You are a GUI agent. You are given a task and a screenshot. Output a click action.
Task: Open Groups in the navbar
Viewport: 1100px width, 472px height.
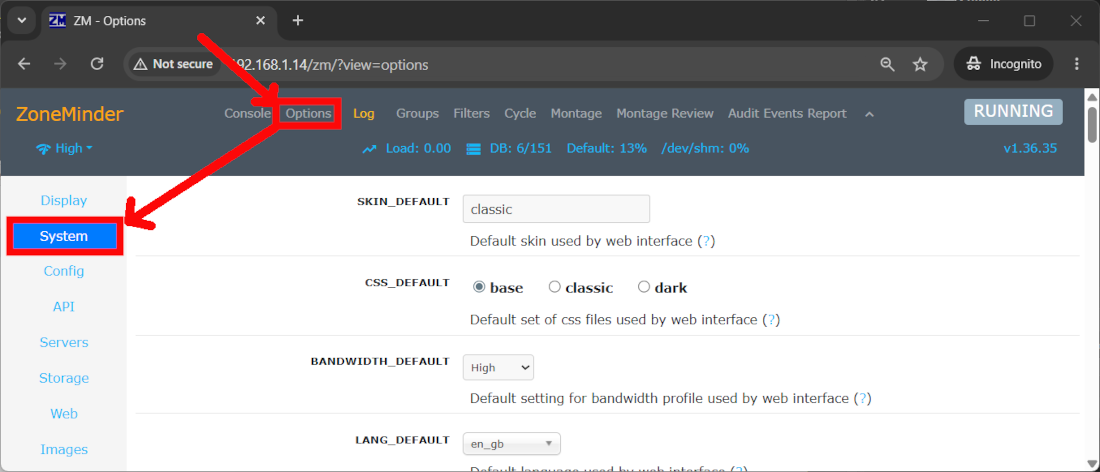(417, 114)
